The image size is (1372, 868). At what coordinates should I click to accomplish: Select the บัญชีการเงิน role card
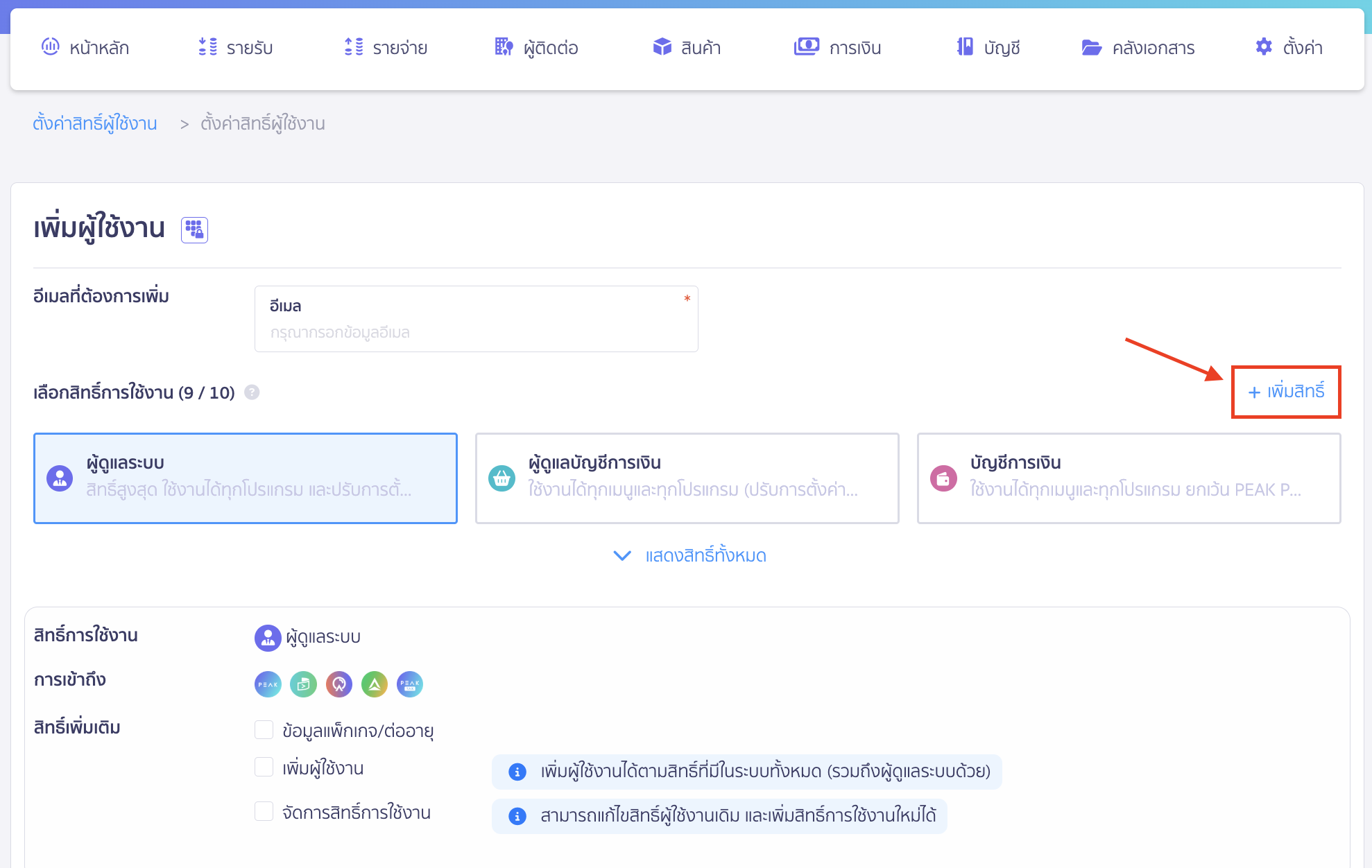[x=1129, y=478]
